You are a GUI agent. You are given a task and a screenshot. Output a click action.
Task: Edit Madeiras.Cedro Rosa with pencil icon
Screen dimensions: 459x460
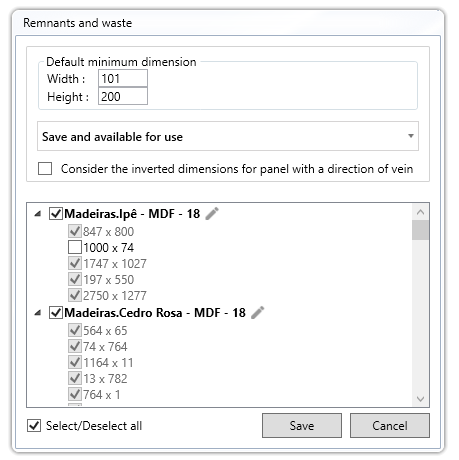point(258,313)
